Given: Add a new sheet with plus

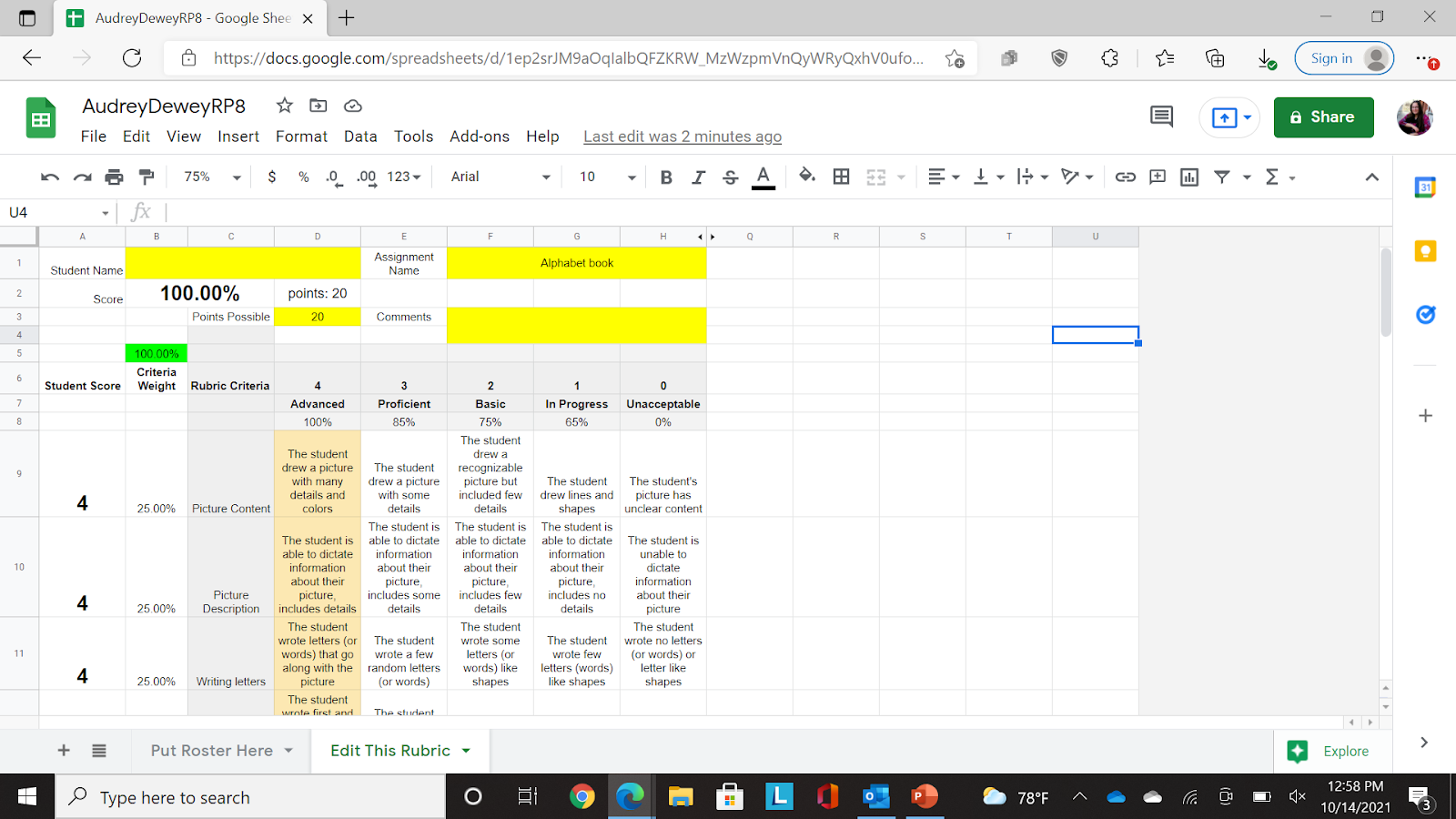Looking at the screenshot, I should [64, 751].
